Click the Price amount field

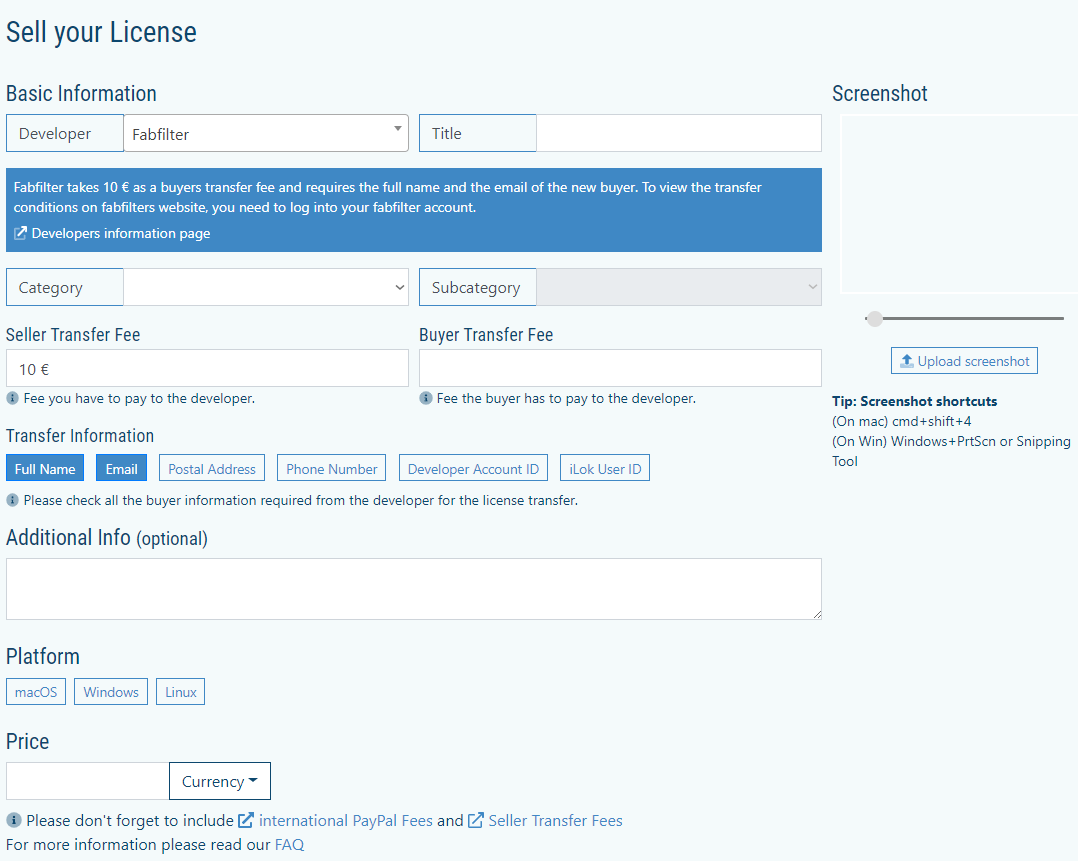tap(87, 781)
